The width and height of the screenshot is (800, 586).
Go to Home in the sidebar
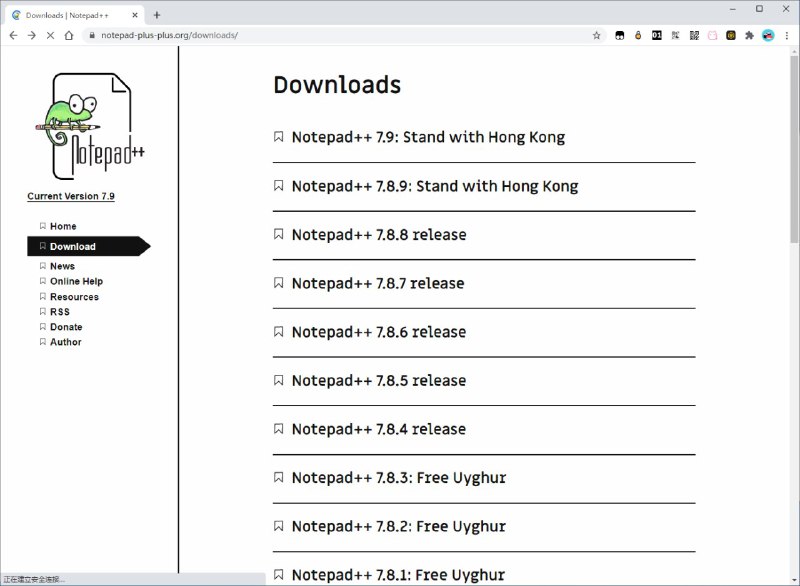pyautogui.click(x=63, y=226)
